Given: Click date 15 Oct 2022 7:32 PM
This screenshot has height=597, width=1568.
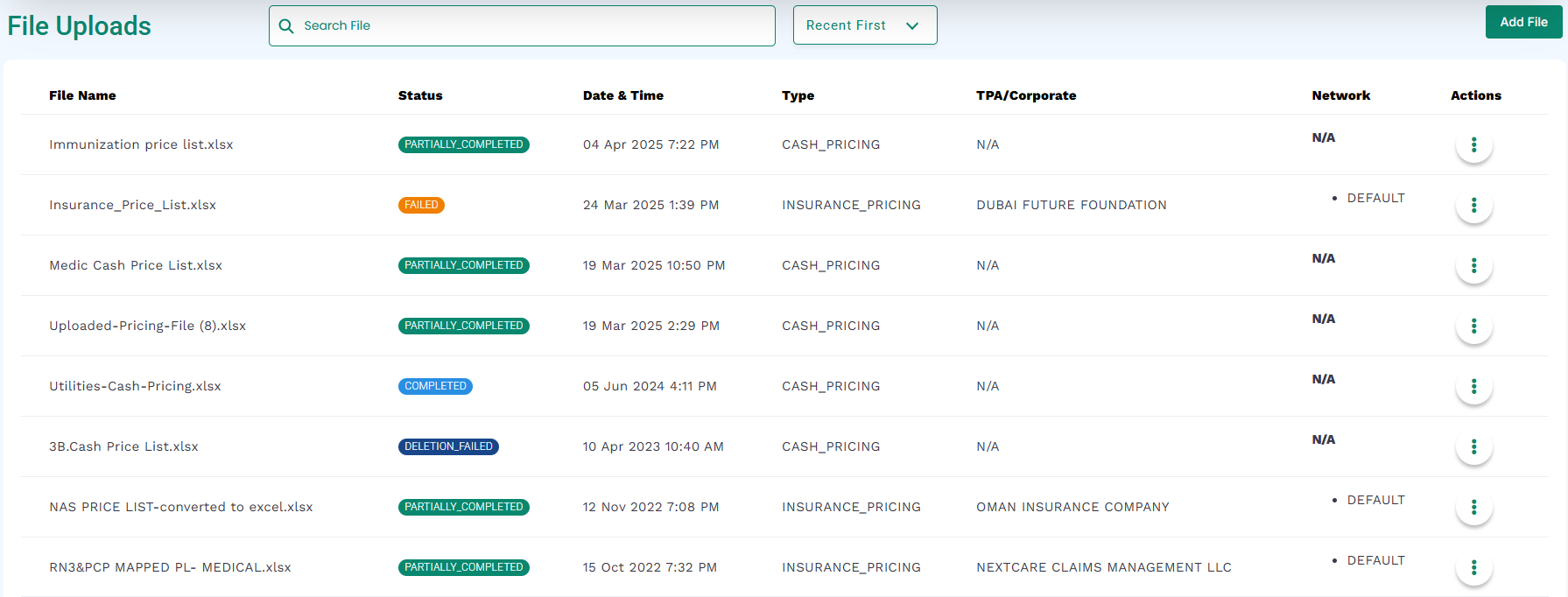Looking at the screenshot, I should click(x=650, y=567).
